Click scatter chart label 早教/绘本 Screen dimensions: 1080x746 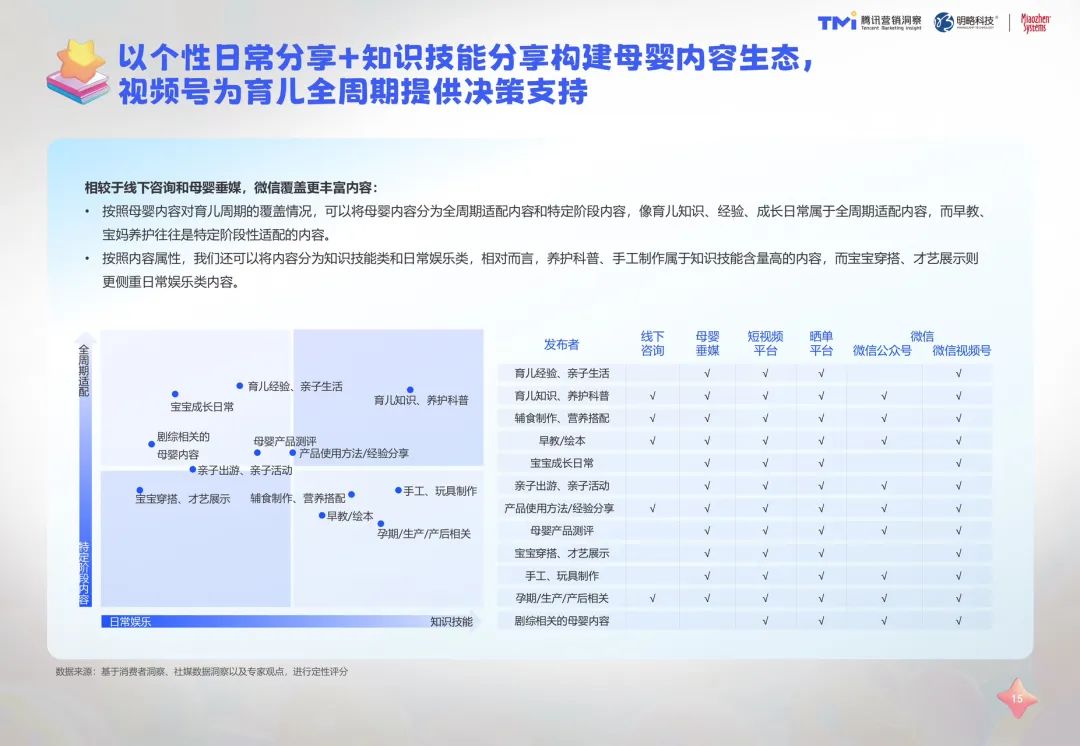tap(350, 516)
